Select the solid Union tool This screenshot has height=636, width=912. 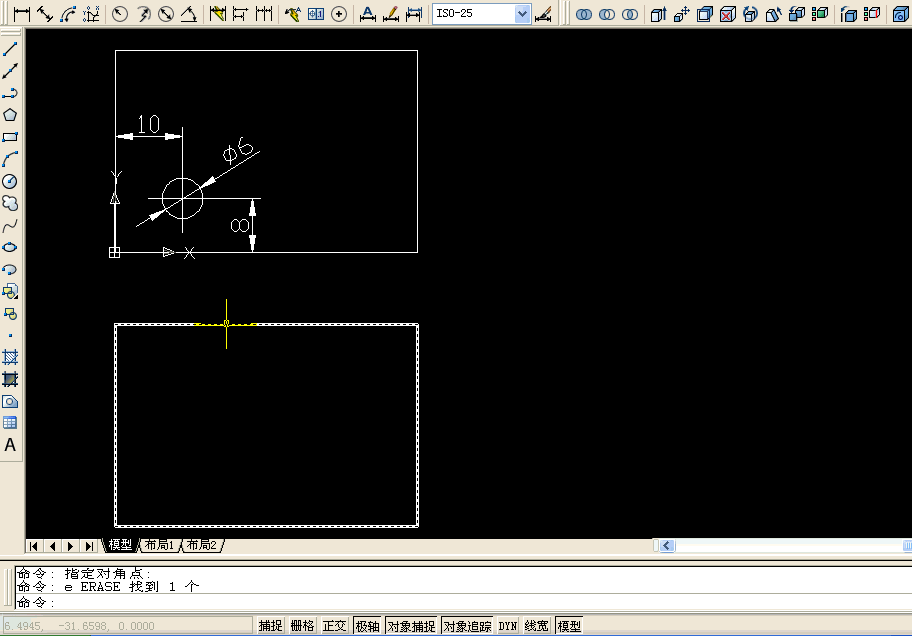tap(583, 14)
